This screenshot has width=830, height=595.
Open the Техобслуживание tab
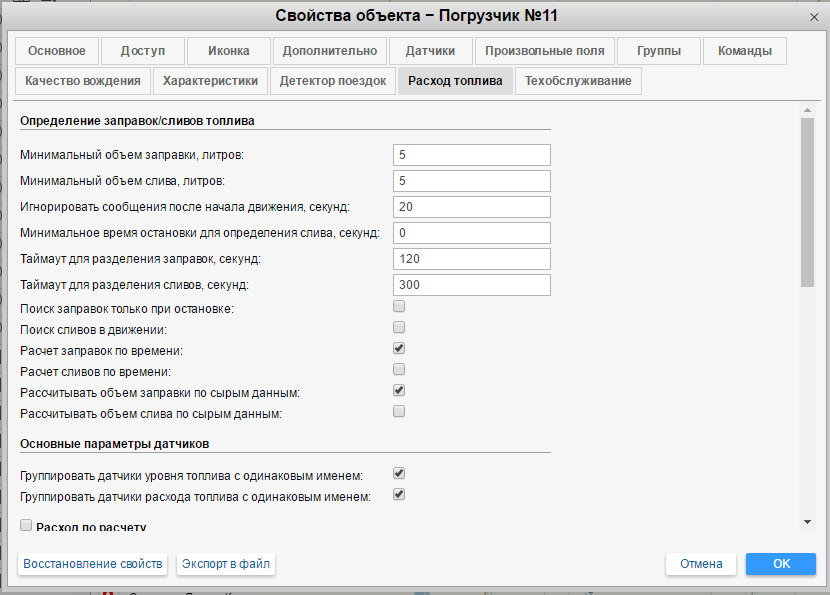click(x=578, y=81)
